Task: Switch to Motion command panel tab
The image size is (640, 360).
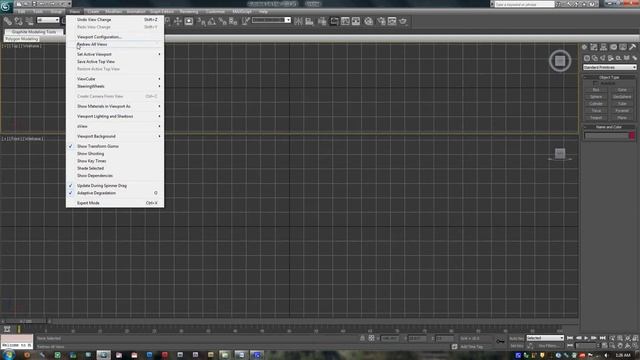Action: [613, 47]
